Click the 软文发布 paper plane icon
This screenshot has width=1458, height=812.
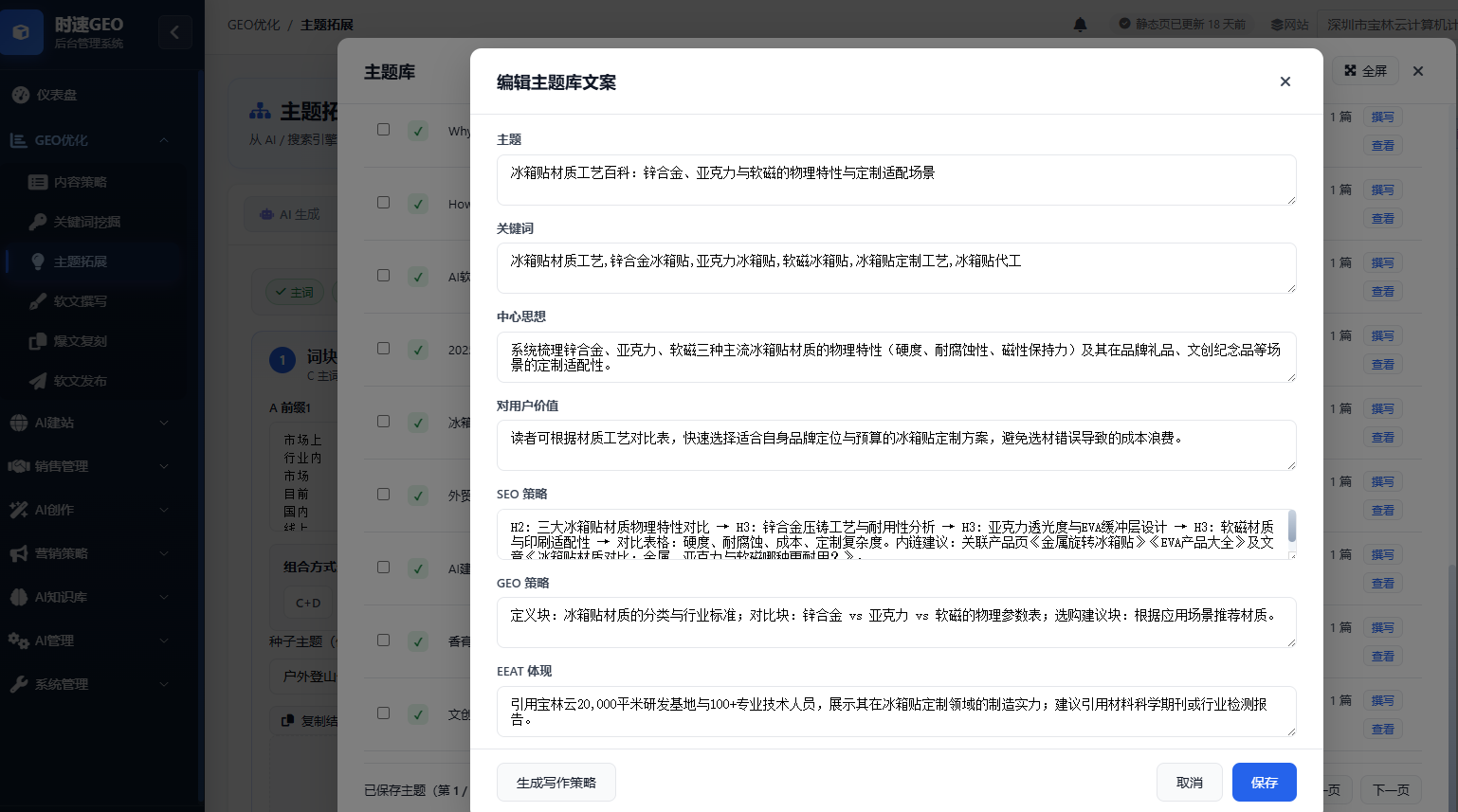click(x=38, y=381)
